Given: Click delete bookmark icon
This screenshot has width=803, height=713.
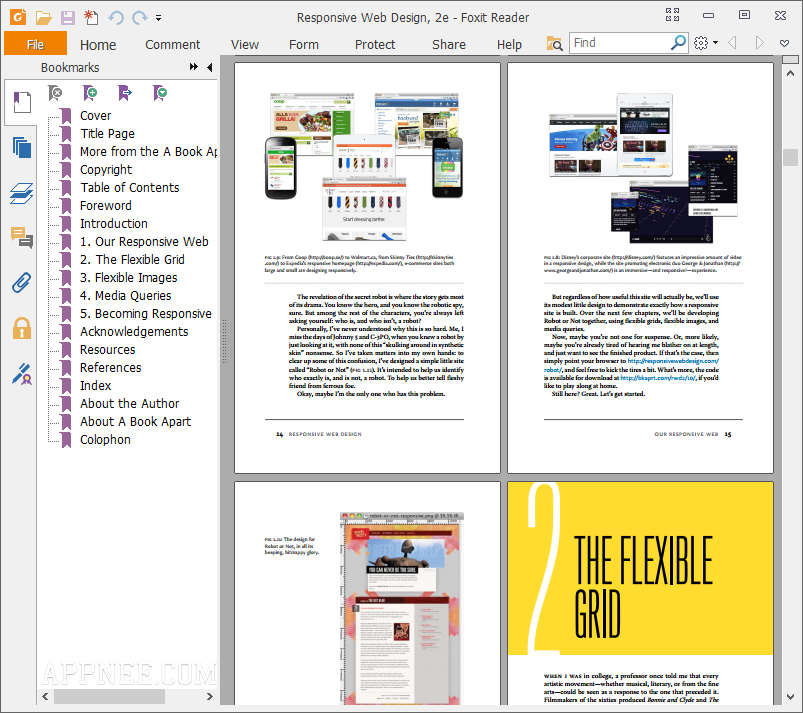Looking at the screenshot, I should [55, 93].
